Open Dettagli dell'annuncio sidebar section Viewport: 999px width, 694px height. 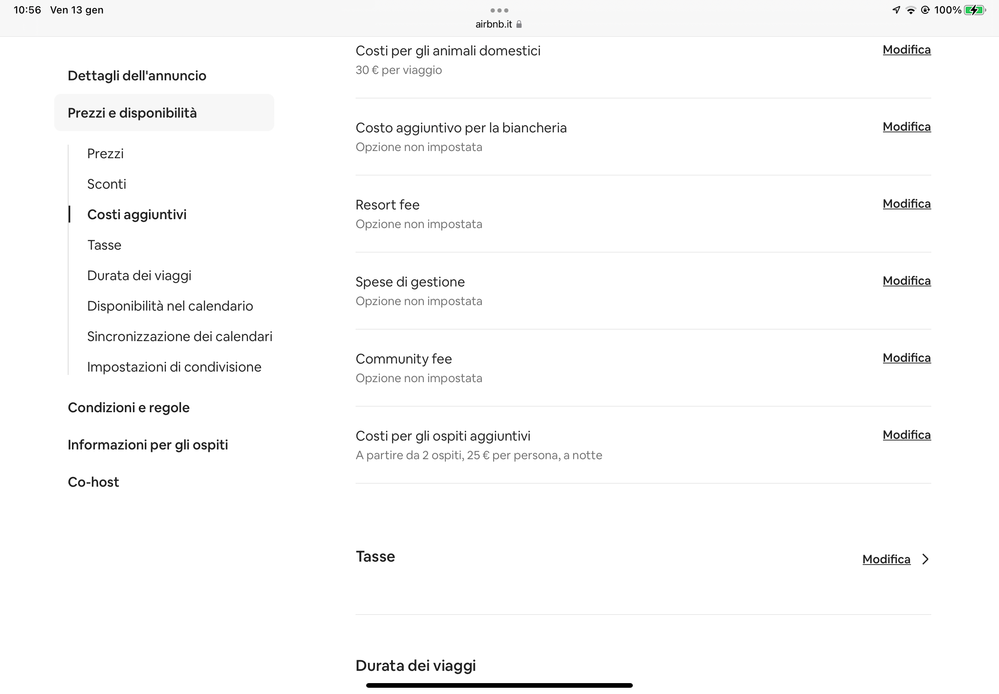point(137,76)
